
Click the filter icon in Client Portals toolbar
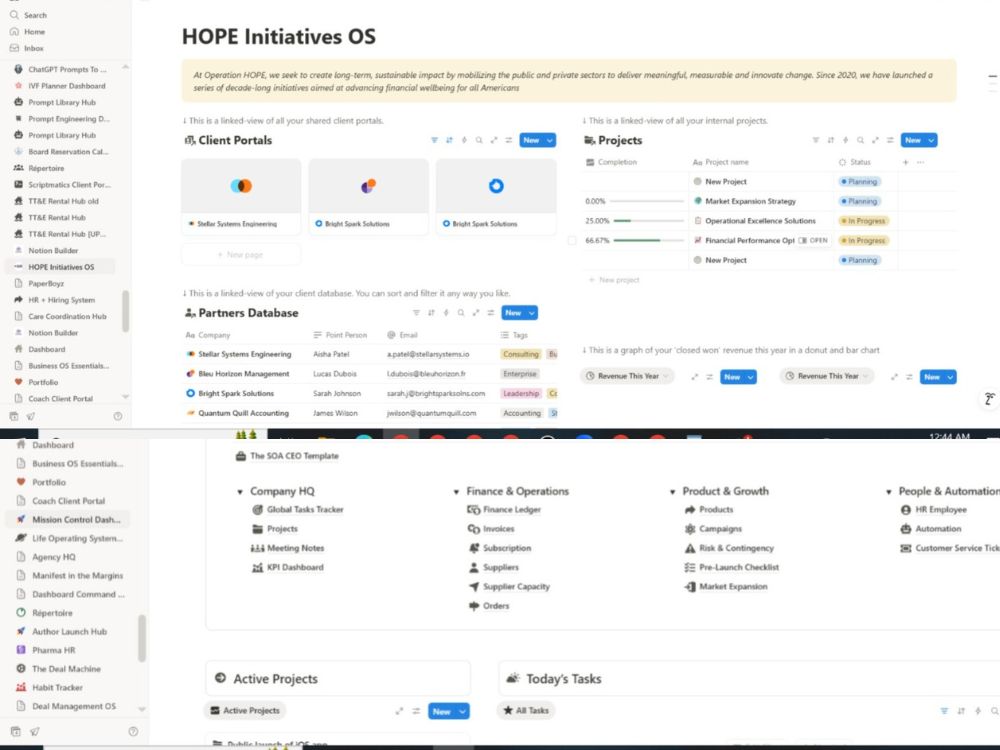tap(434, 140)
